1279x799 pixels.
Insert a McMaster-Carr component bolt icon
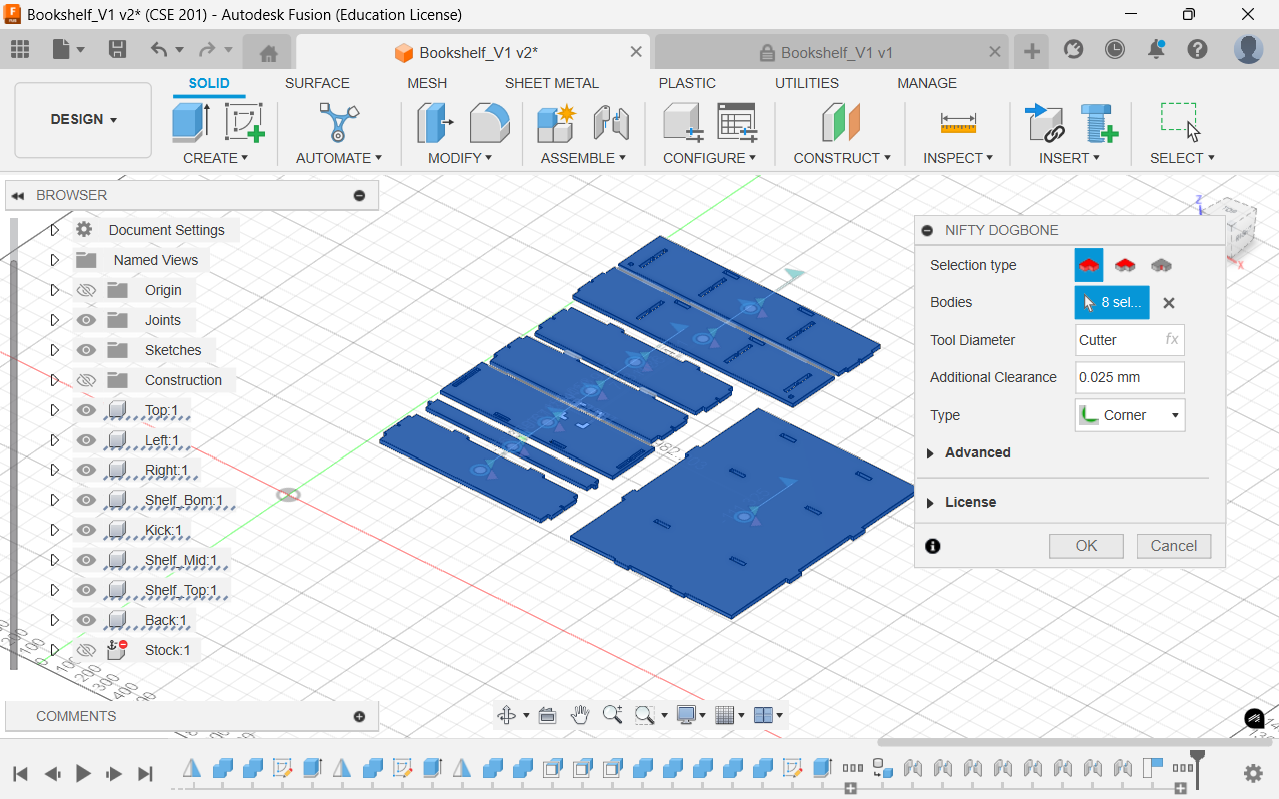[x=1099, y=122]
